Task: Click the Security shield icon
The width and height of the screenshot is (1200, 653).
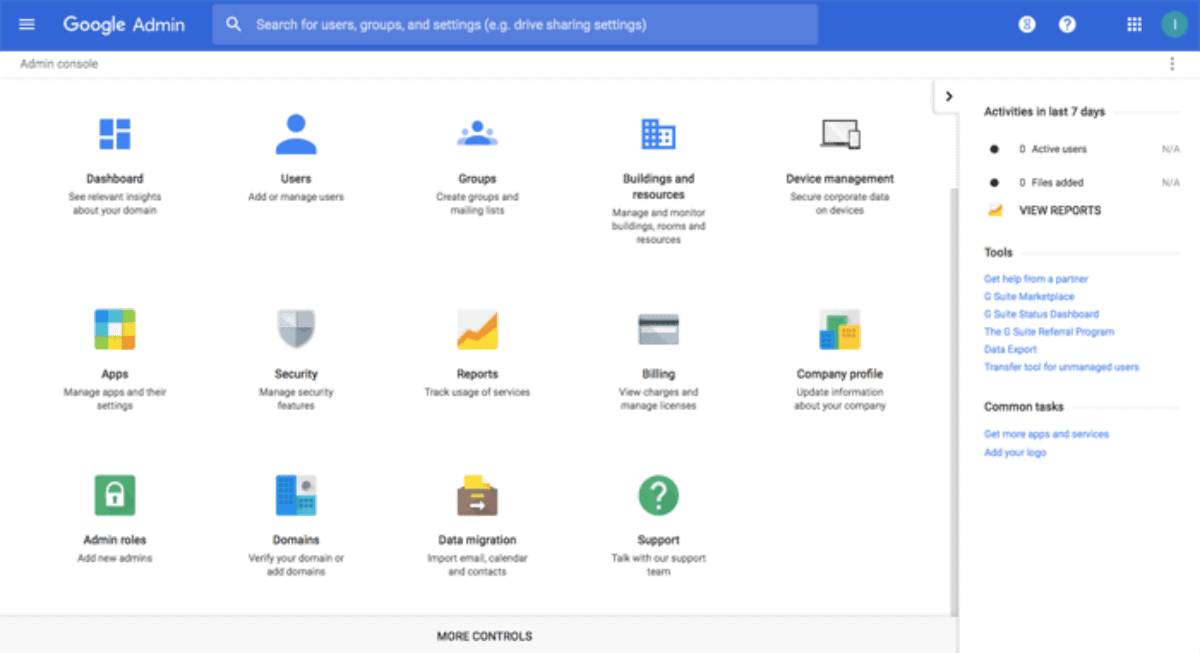Action: tap(296, 329)
